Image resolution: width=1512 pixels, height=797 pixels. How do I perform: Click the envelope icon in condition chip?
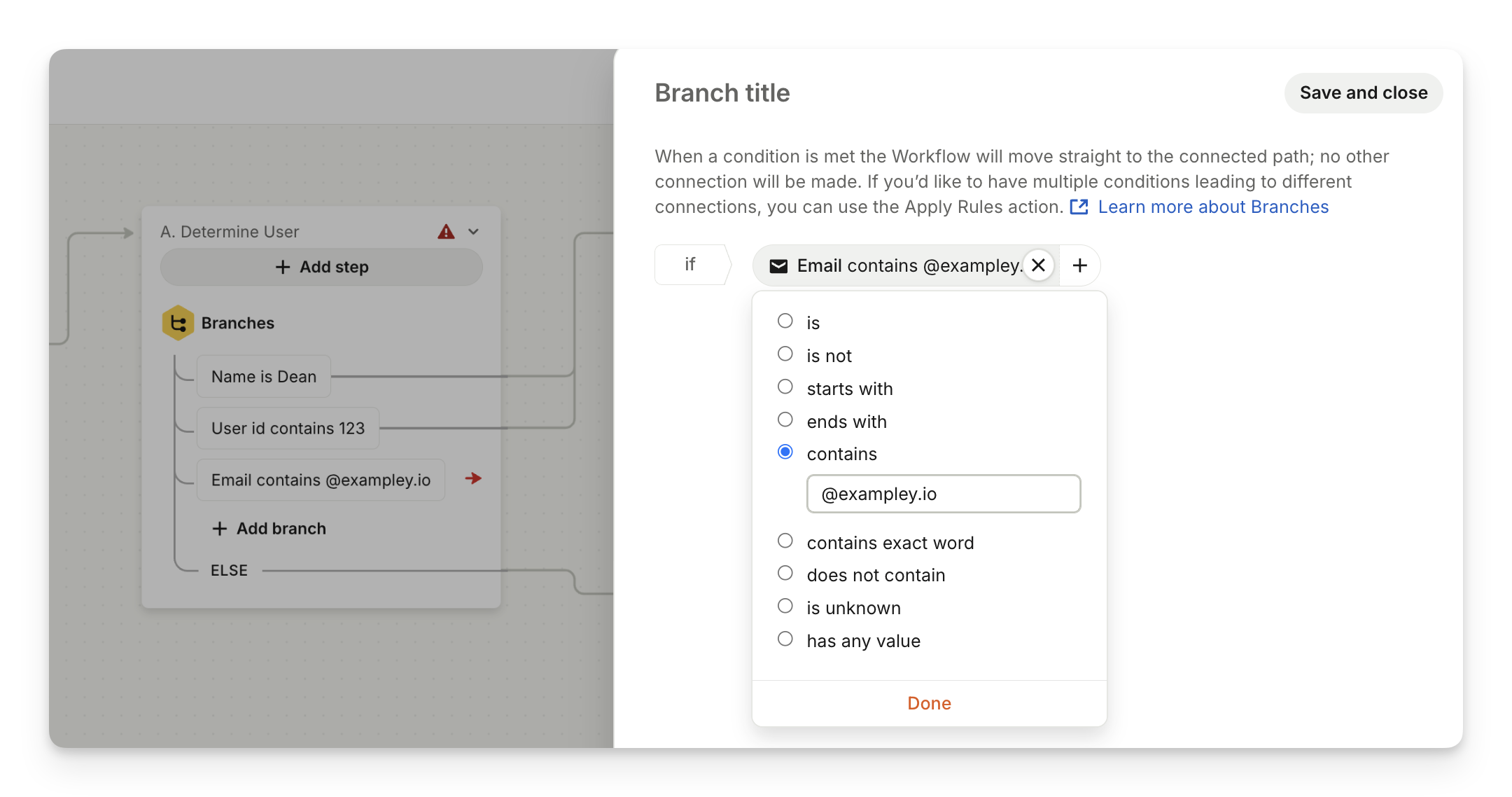coord(778,266)
